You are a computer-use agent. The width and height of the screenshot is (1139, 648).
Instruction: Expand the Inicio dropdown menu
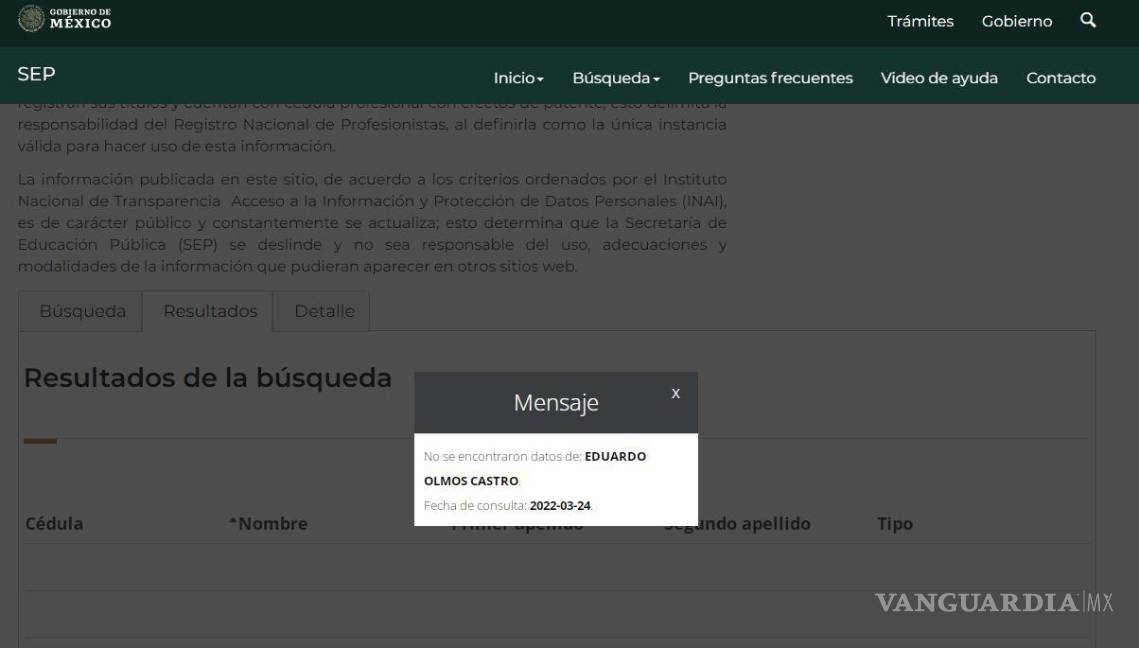pos(518,78)
